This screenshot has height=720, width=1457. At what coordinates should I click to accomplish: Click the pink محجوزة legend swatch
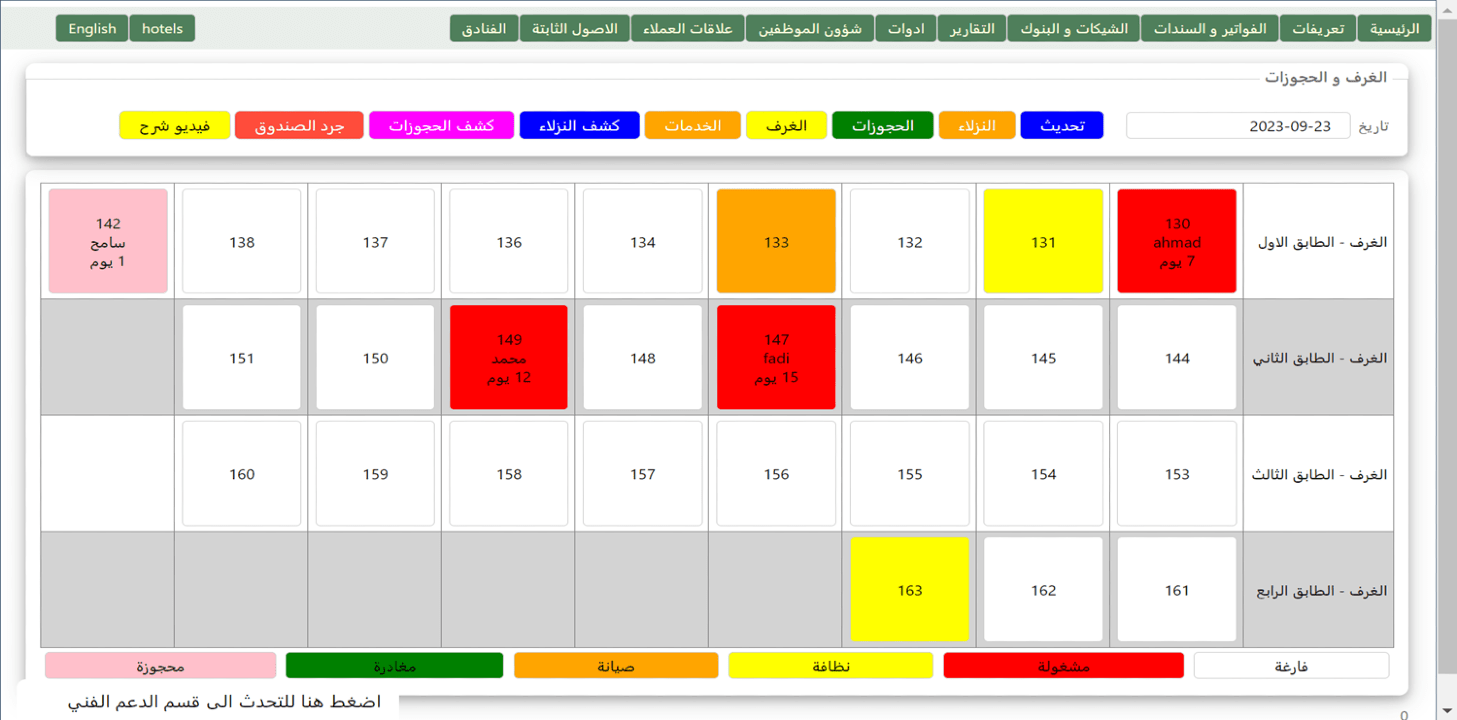coord(160,666)
